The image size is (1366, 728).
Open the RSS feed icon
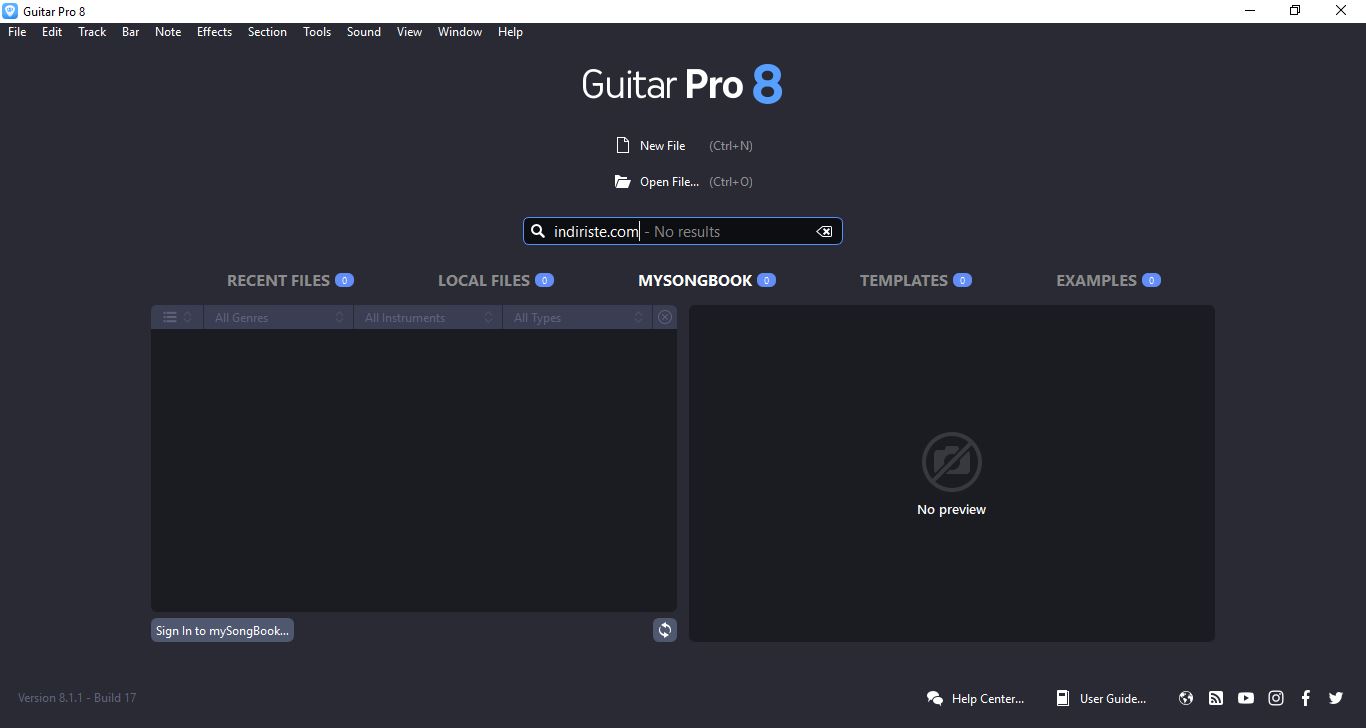(1216, 698)
